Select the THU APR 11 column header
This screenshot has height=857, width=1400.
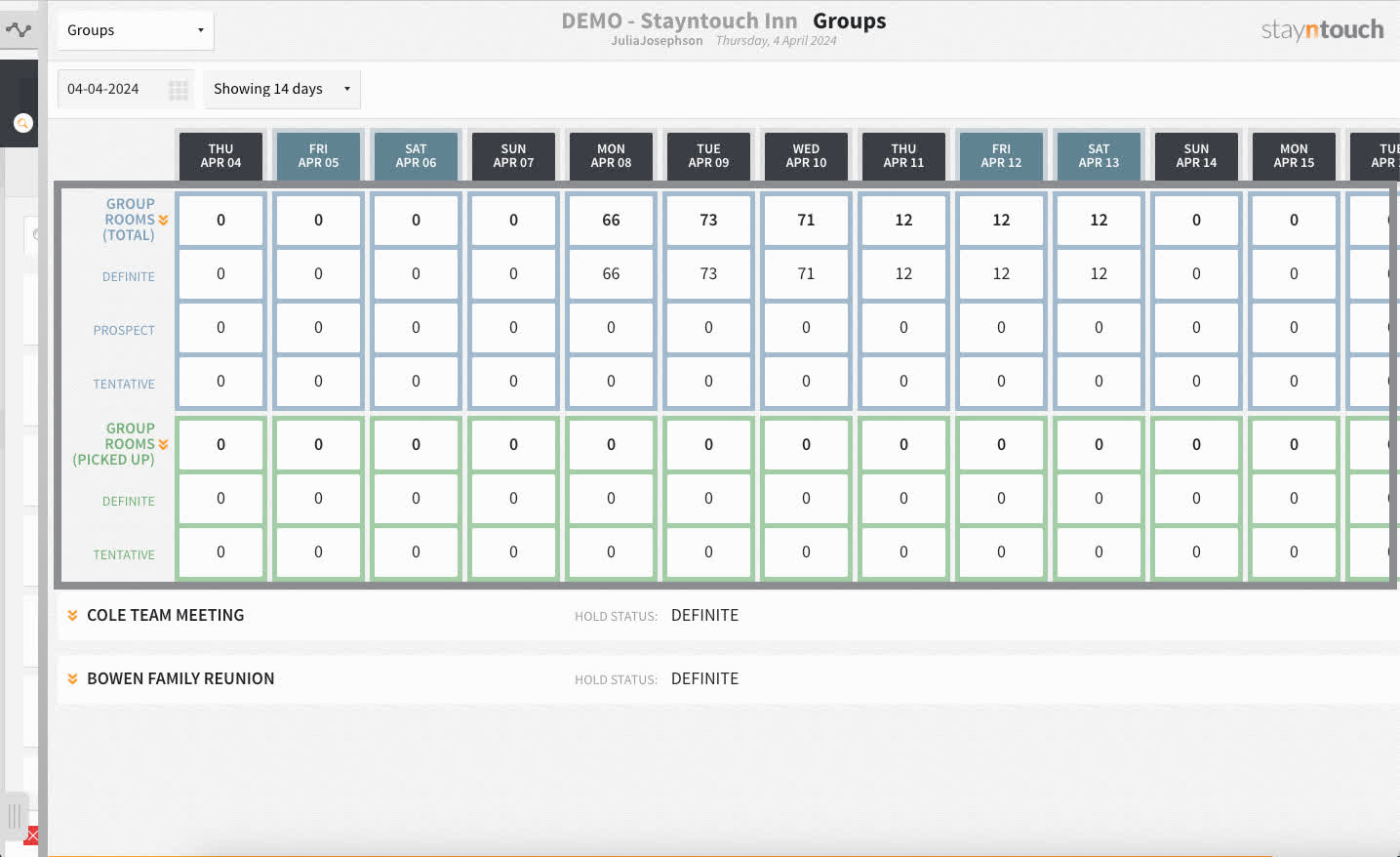903,156
